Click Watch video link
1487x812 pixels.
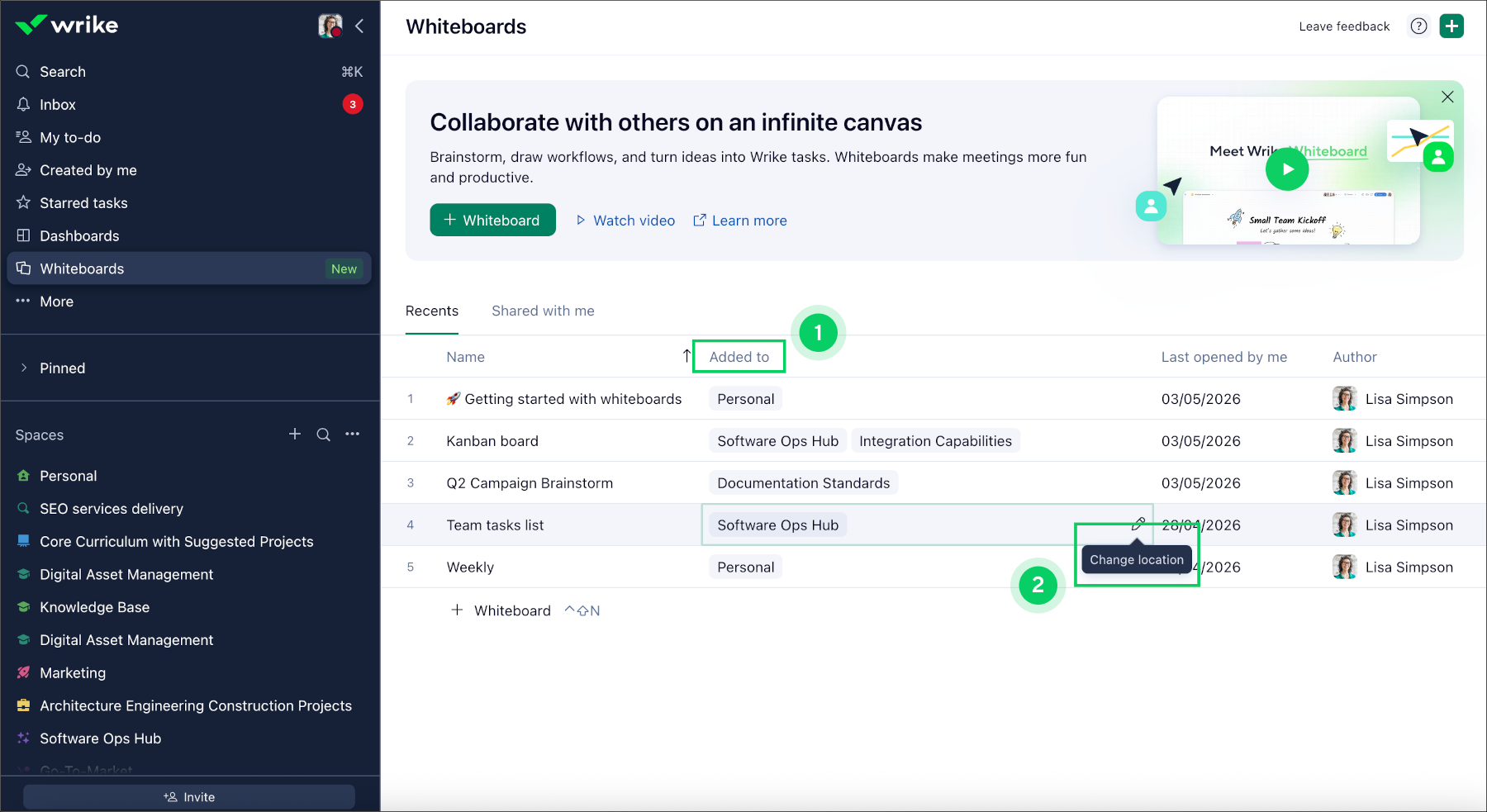pyautogui.click(x=625, y=221)
